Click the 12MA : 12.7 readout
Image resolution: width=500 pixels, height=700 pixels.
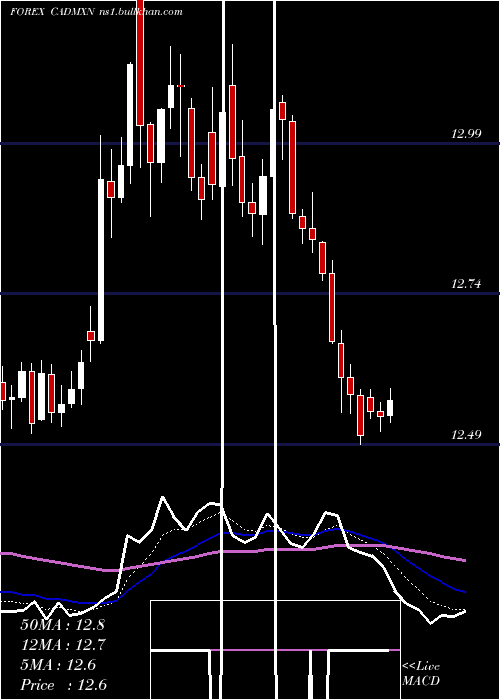[x=62, y=645]
